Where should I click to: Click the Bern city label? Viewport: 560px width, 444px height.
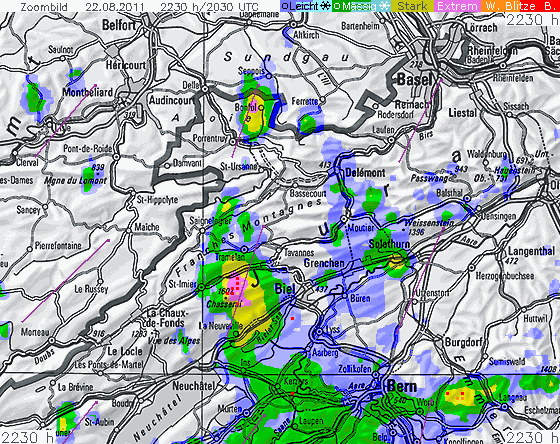click(x=402, y=386)
